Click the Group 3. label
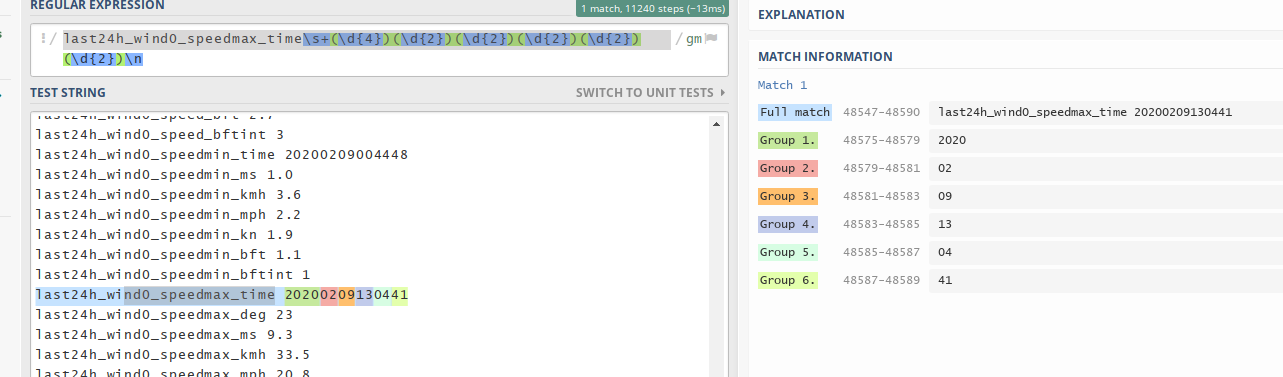This screenshot has height=377, width=1283. coord(788,196)
